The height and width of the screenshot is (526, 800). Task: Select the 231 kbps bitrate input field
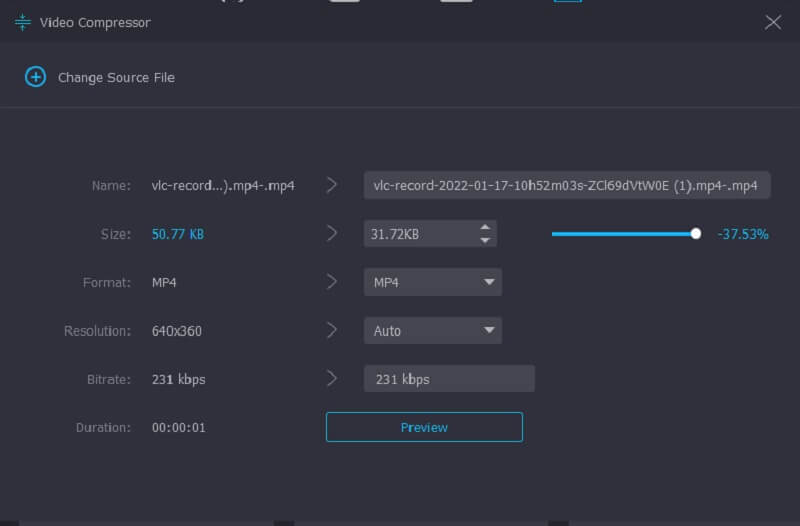point(449,379)
